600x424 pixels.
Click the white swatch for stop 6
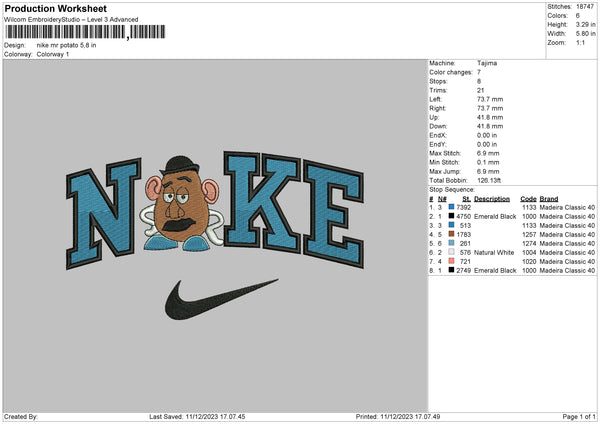pos(452,252)
